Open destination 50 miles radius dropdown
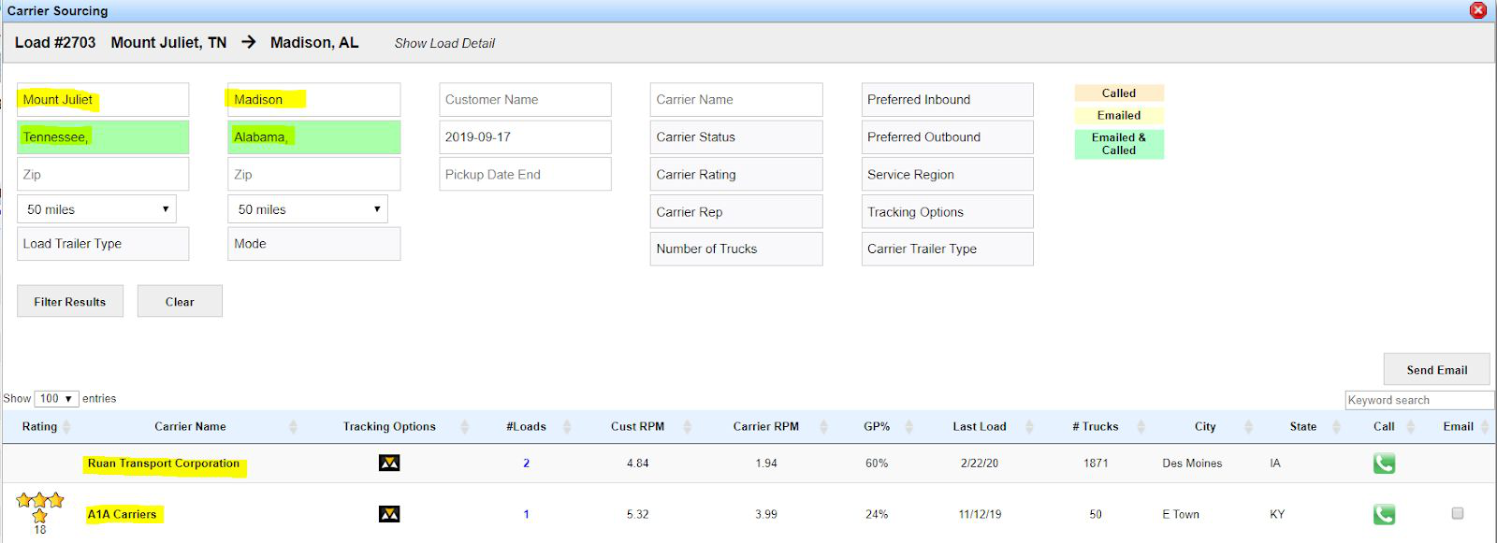 308,209
